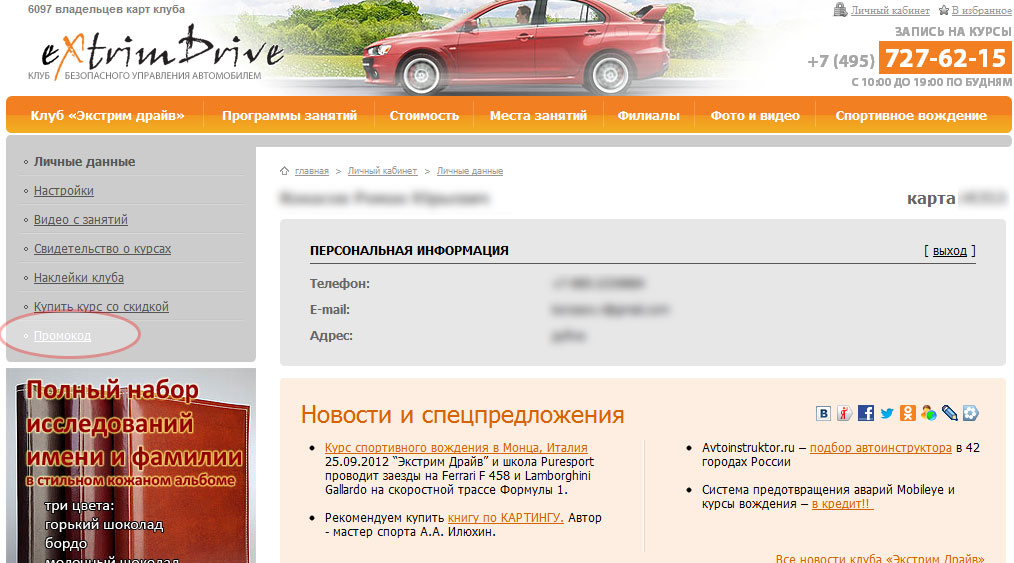Share via the Facebook icon

[x=866, y=413]
